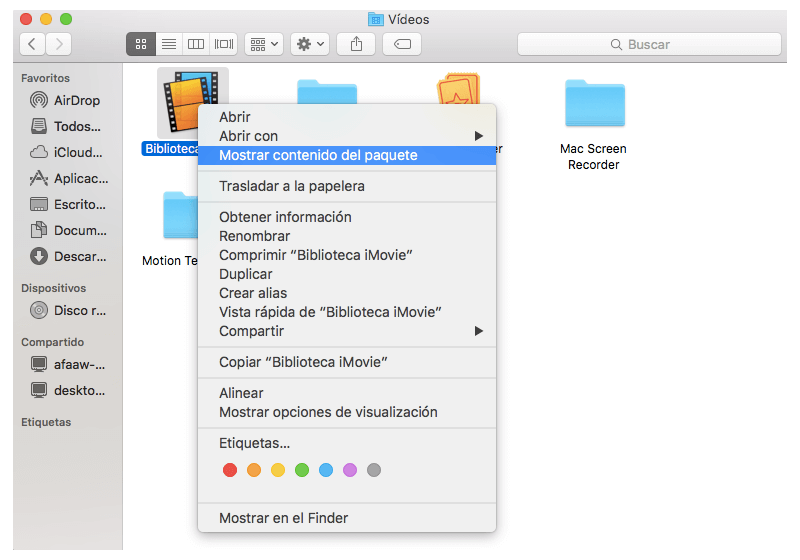Apply the gray tag color
Viewport: 800px width, 560px height.
coord(373,470)
